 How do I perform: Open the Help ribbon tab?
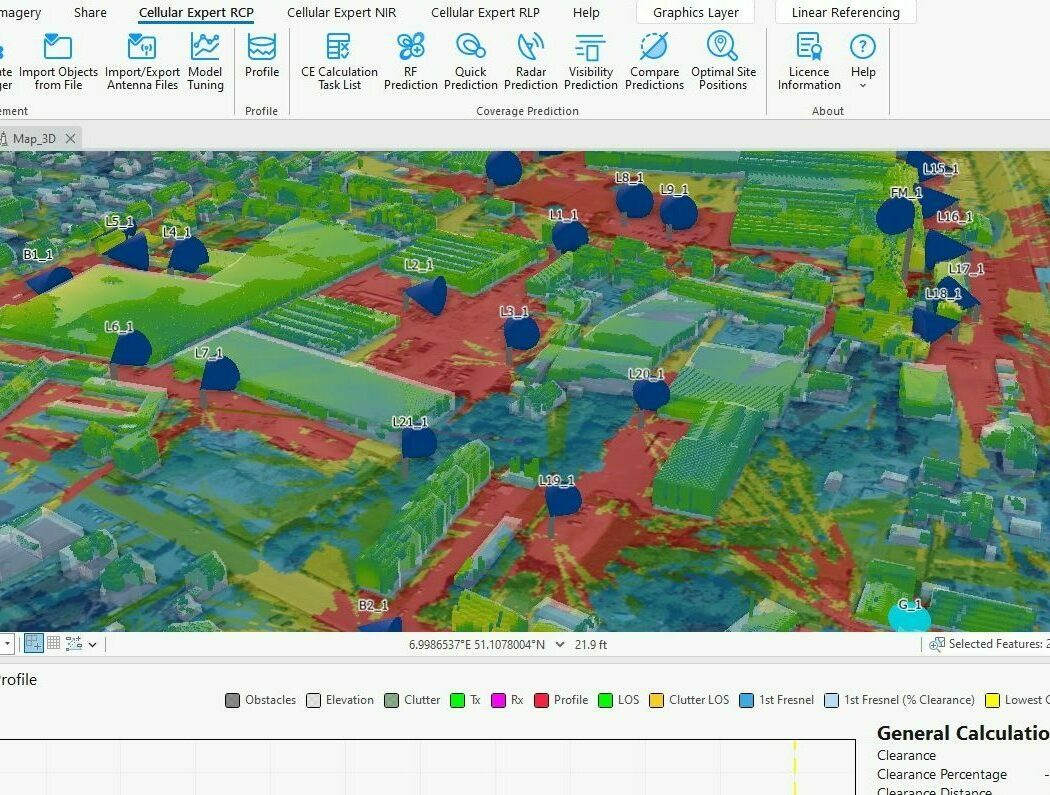[586, 12]
